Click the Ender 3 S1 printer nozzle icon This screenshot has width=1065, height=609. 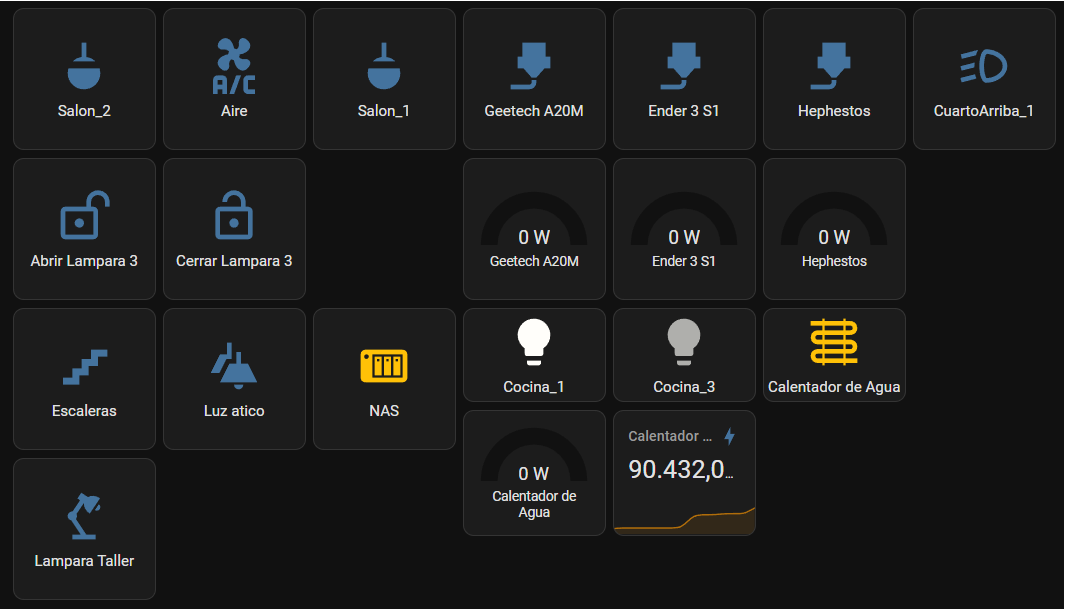(681, 66)
